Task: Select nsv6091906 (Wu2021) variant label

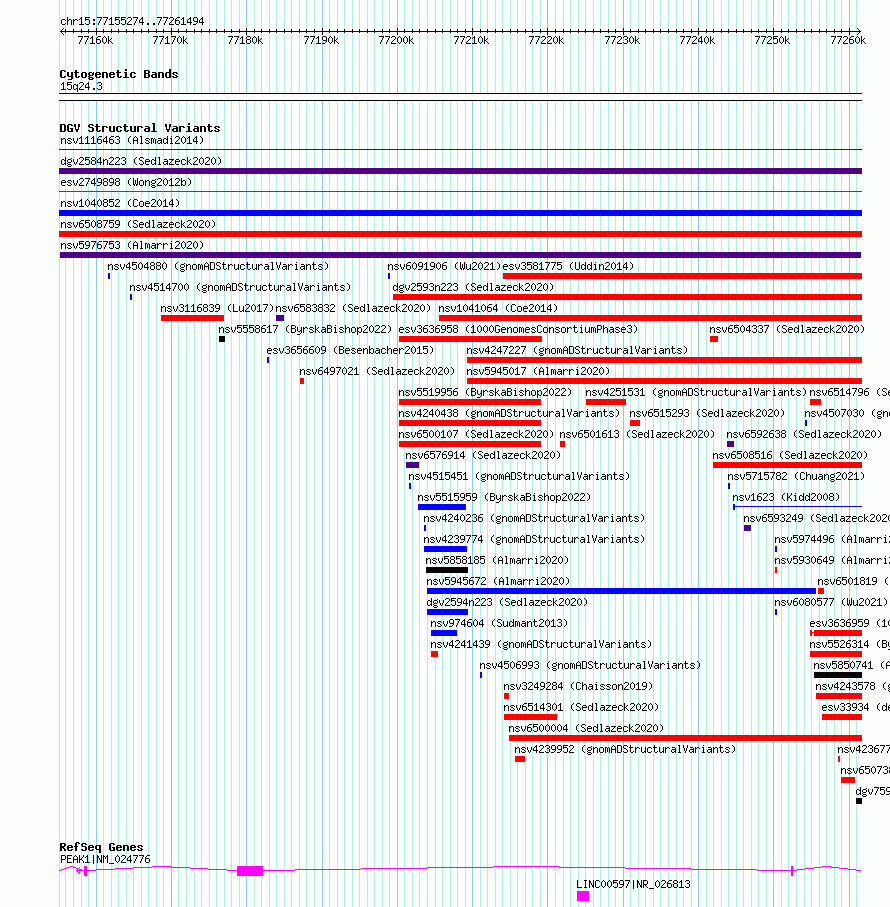Action: pos(444,266)
